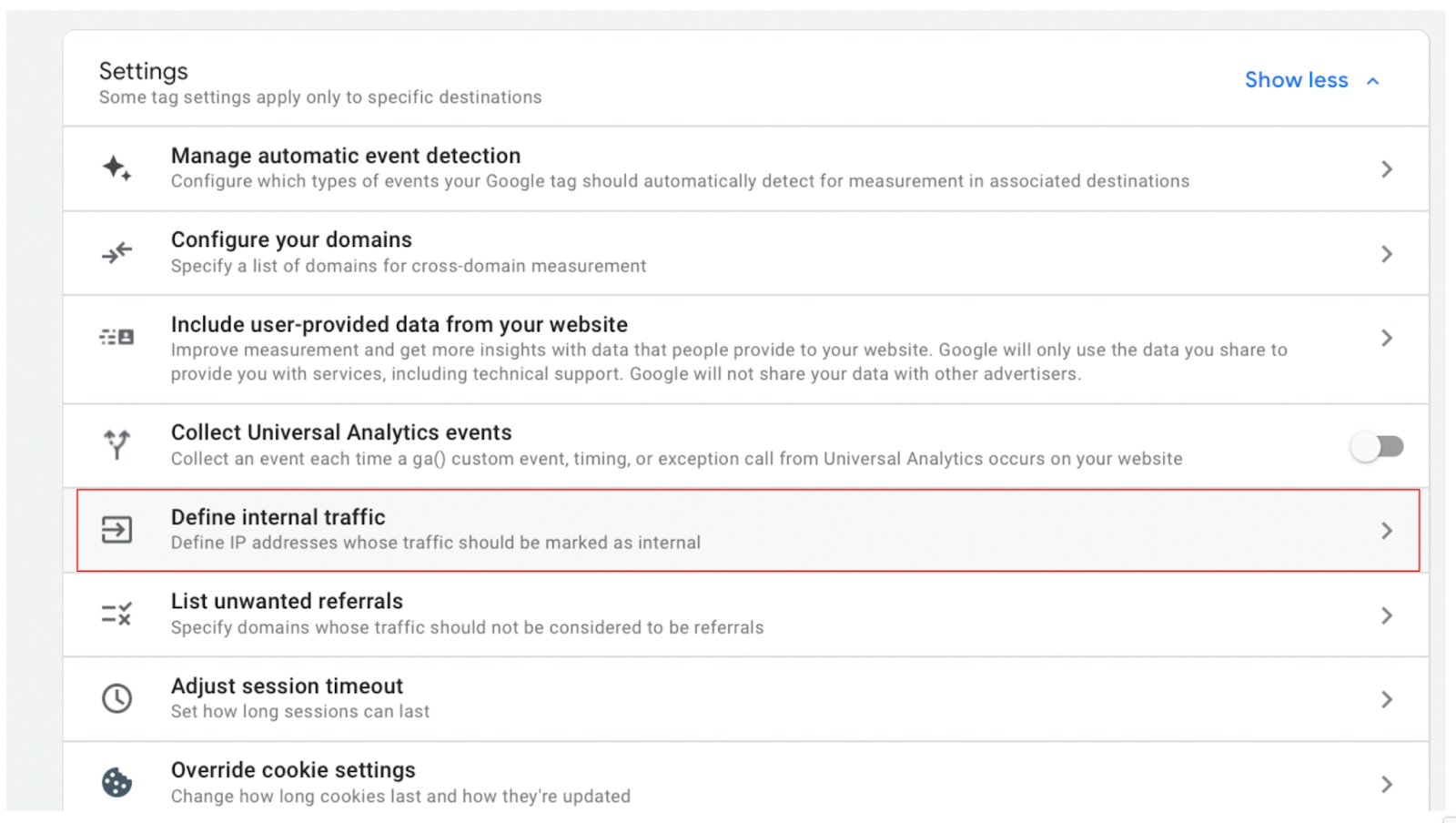Click the user-provided data list icon
Viewport: 1456px width, 823px height.
[x=116, y=338]
